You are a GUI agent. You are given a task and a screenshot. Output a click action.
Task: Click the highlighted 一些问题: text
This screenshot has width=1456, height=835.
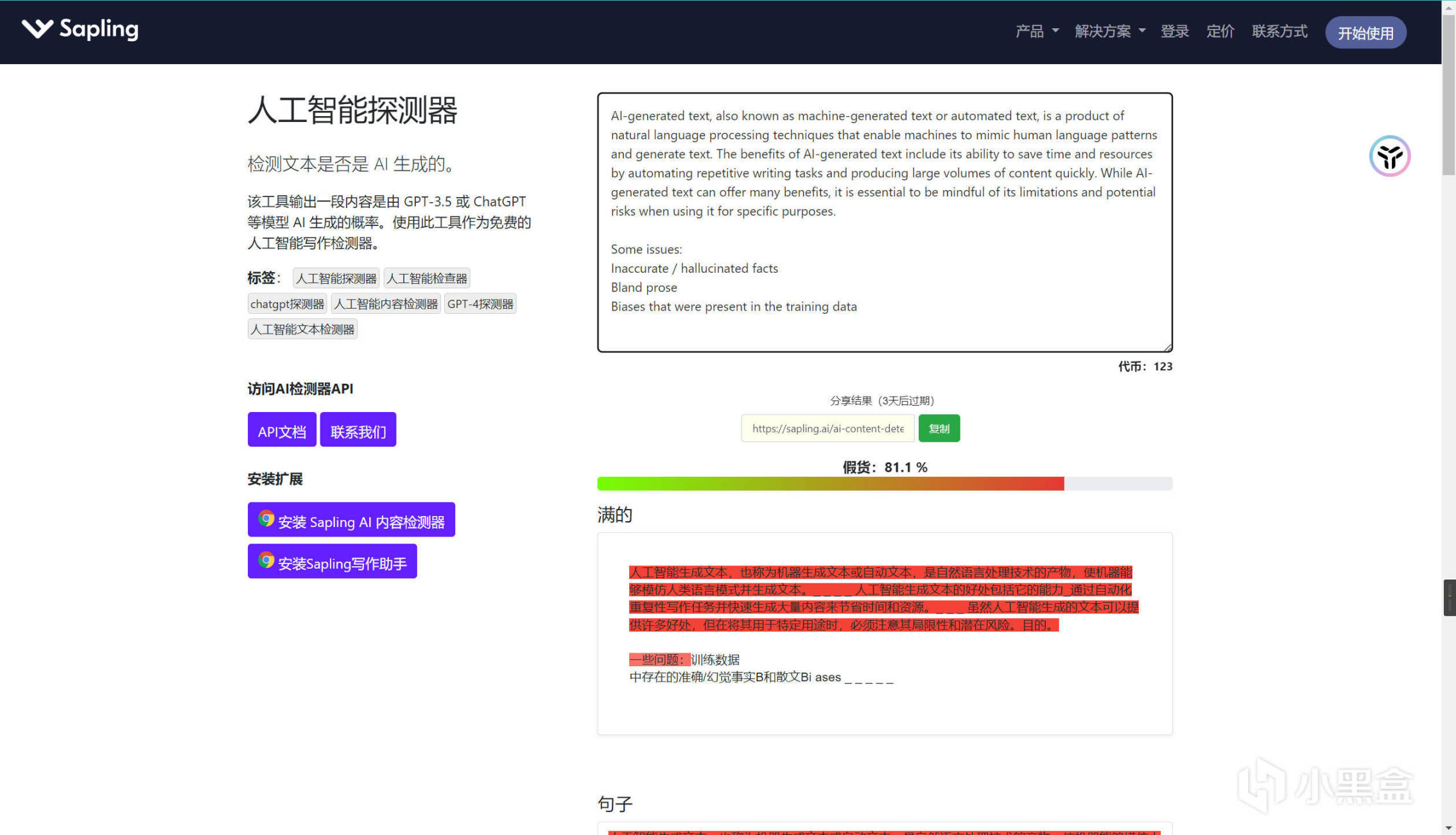coord(659,659)
